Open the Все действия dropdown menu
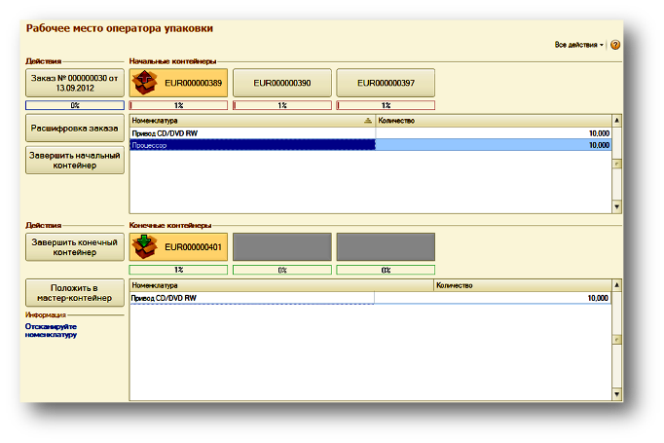This screenshot has width=664, height=443. (x=579, y=44)
